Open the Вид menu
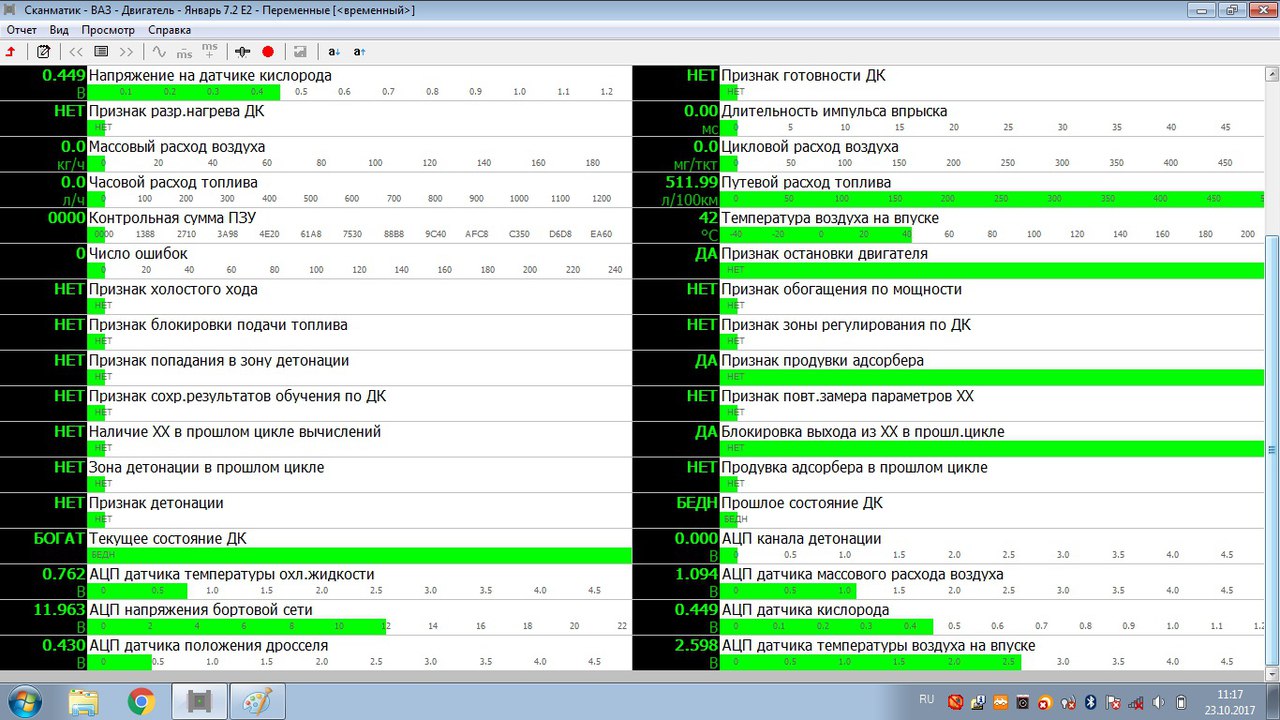This screenshot has width=1280, height=720. (x=59, y=30)
